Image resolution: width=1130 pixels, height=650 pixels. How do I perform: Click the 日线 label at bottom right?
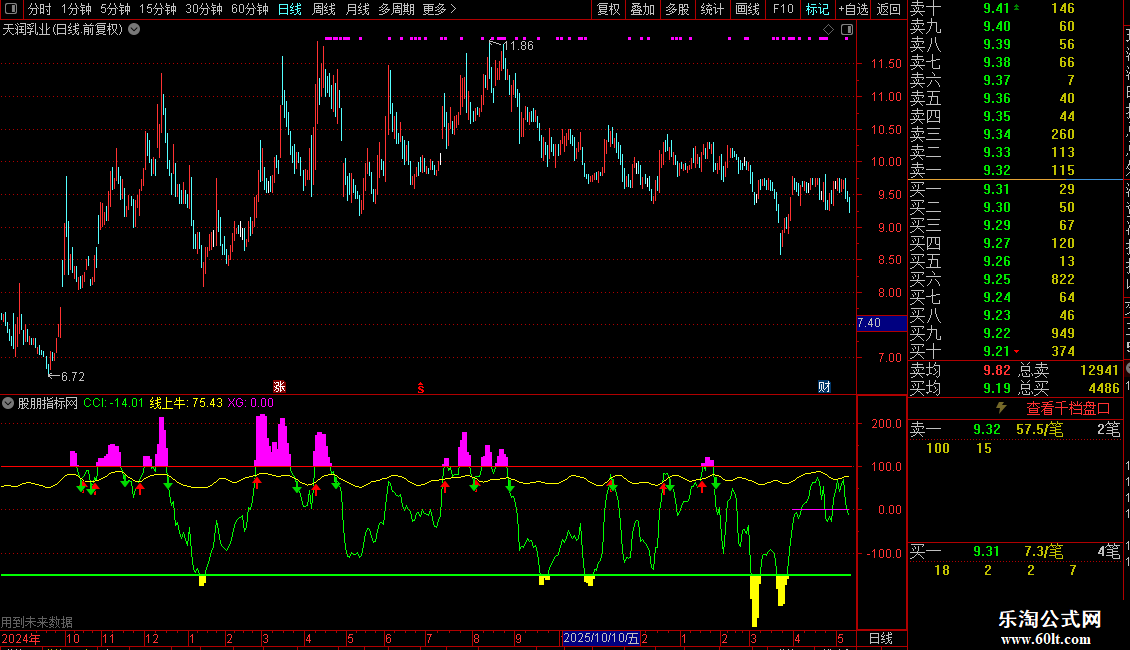pyautogui.click(x=881, y=638)
